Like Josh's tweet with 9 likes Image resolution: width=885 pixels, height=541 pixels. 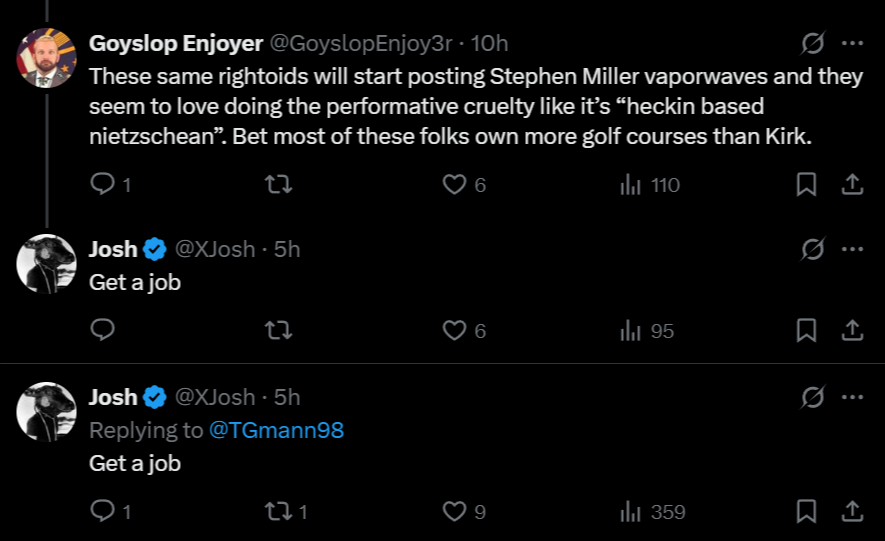click(x=455, y=512)
